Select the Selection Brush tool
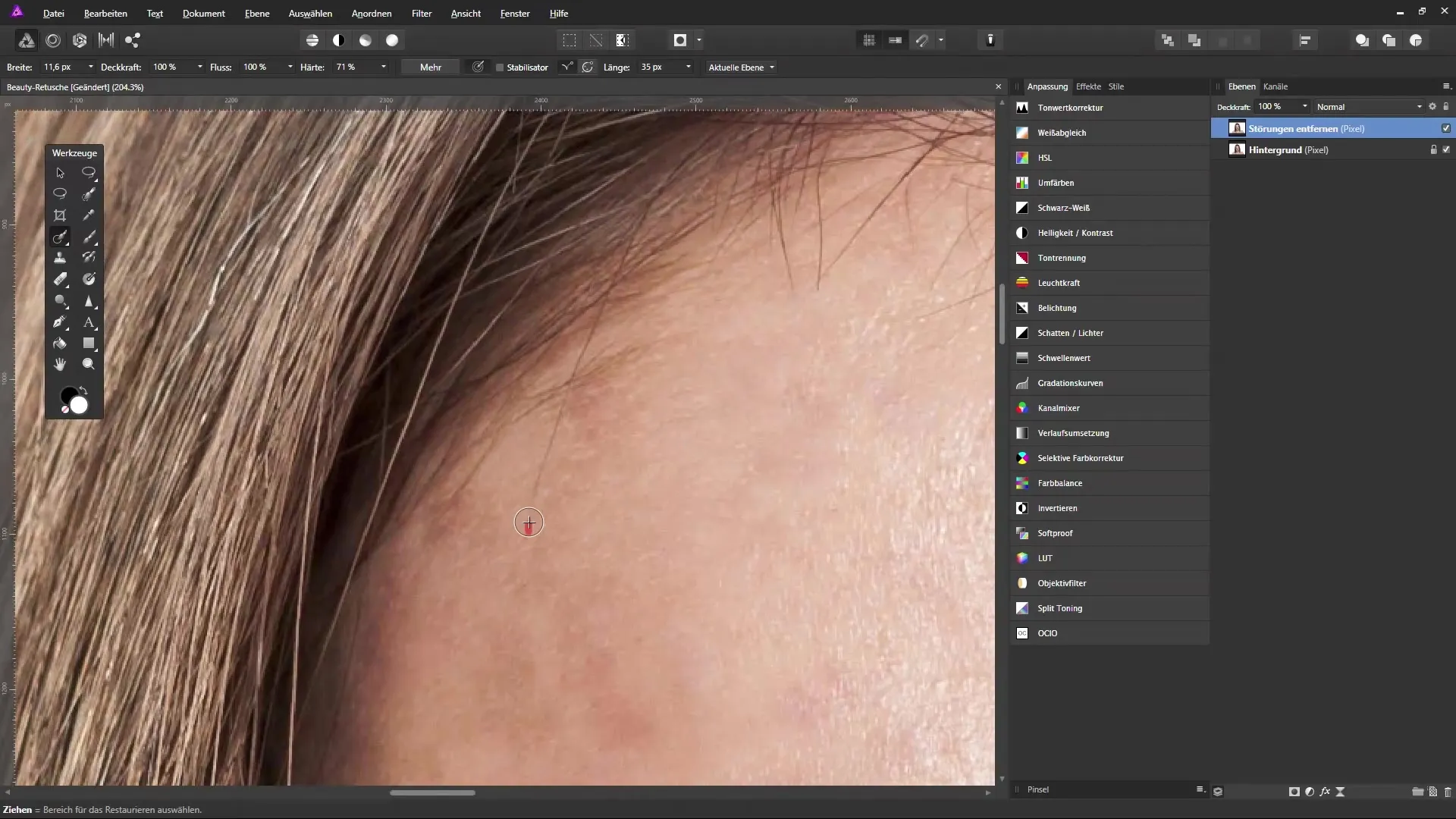Screen dimensions: 1456x819 pyautogui.click(x=89, y=194)
